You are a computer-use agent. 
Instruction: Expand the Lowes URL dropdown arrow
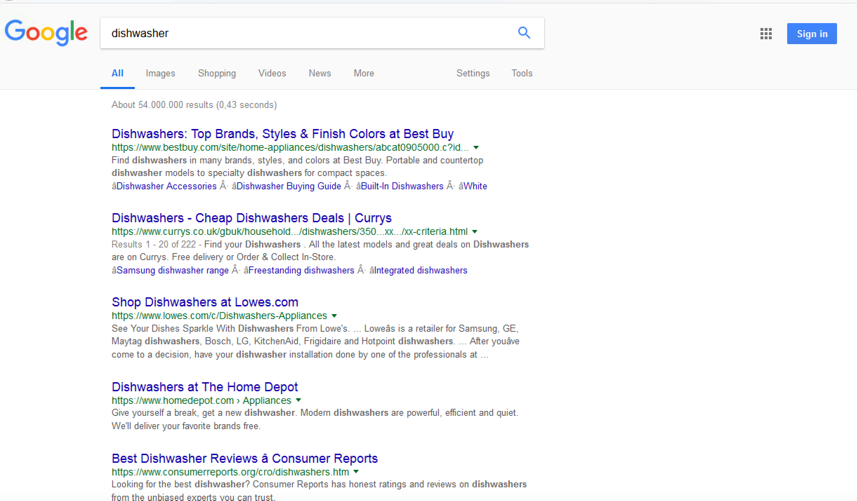coord(334,316)
